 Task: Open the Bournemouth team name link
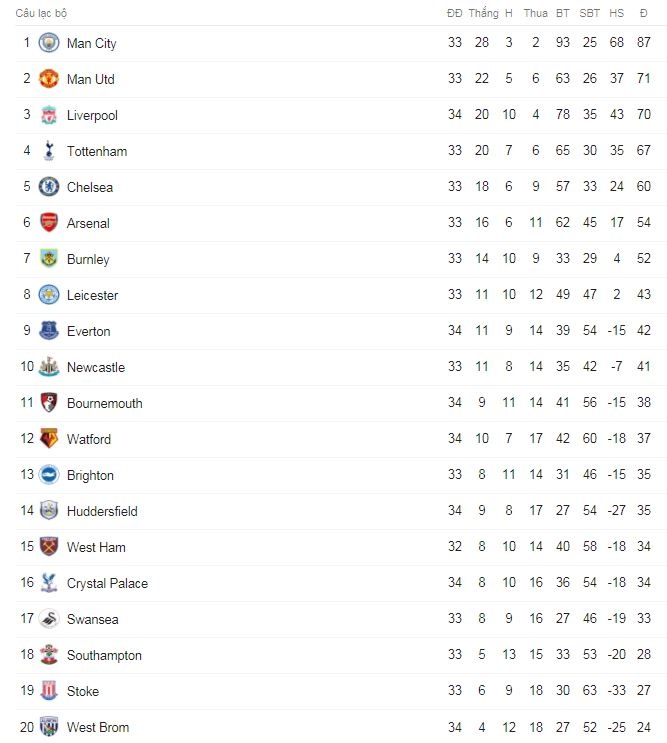pos(104,403)
